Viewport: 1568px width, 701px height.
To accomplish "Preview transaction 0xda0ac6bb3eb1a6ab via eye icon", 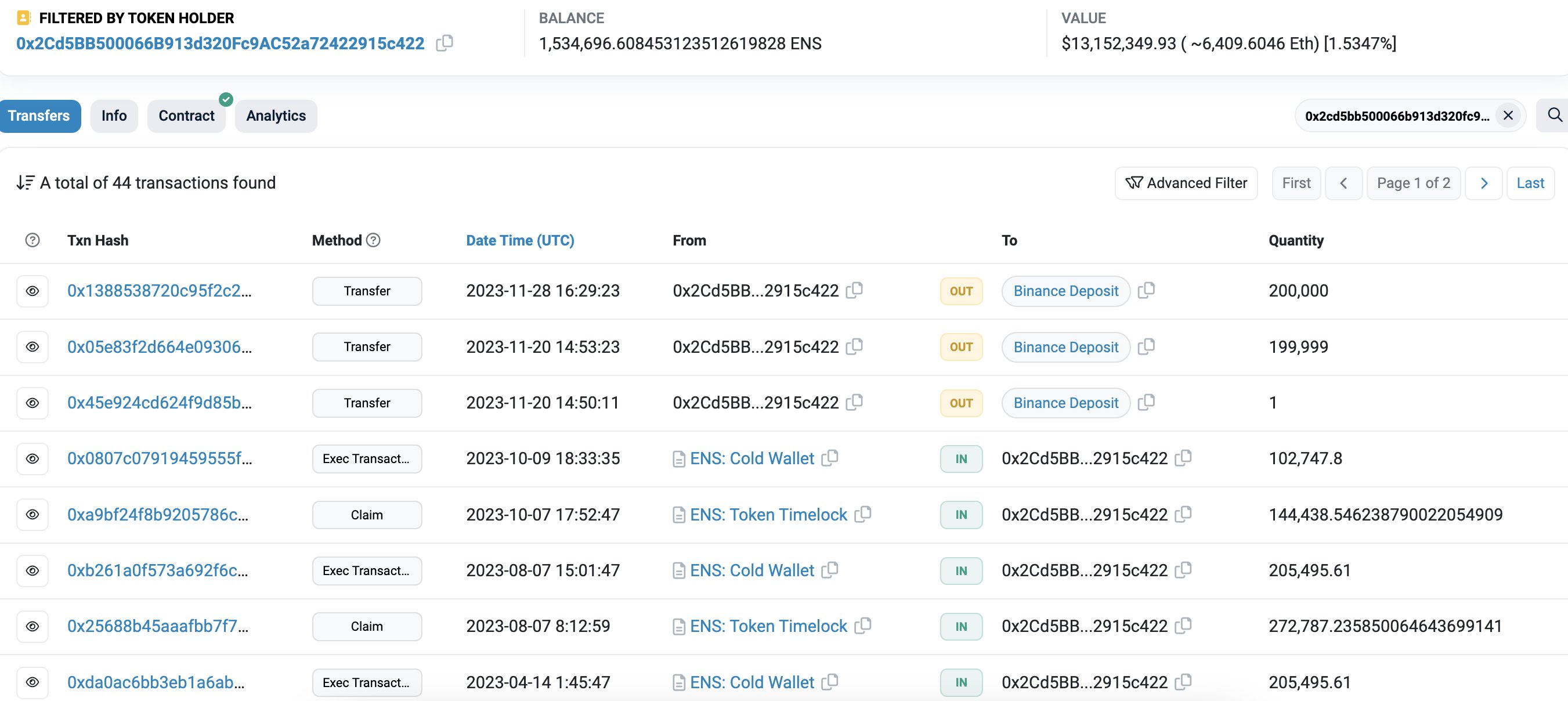I will click(32, 682).
